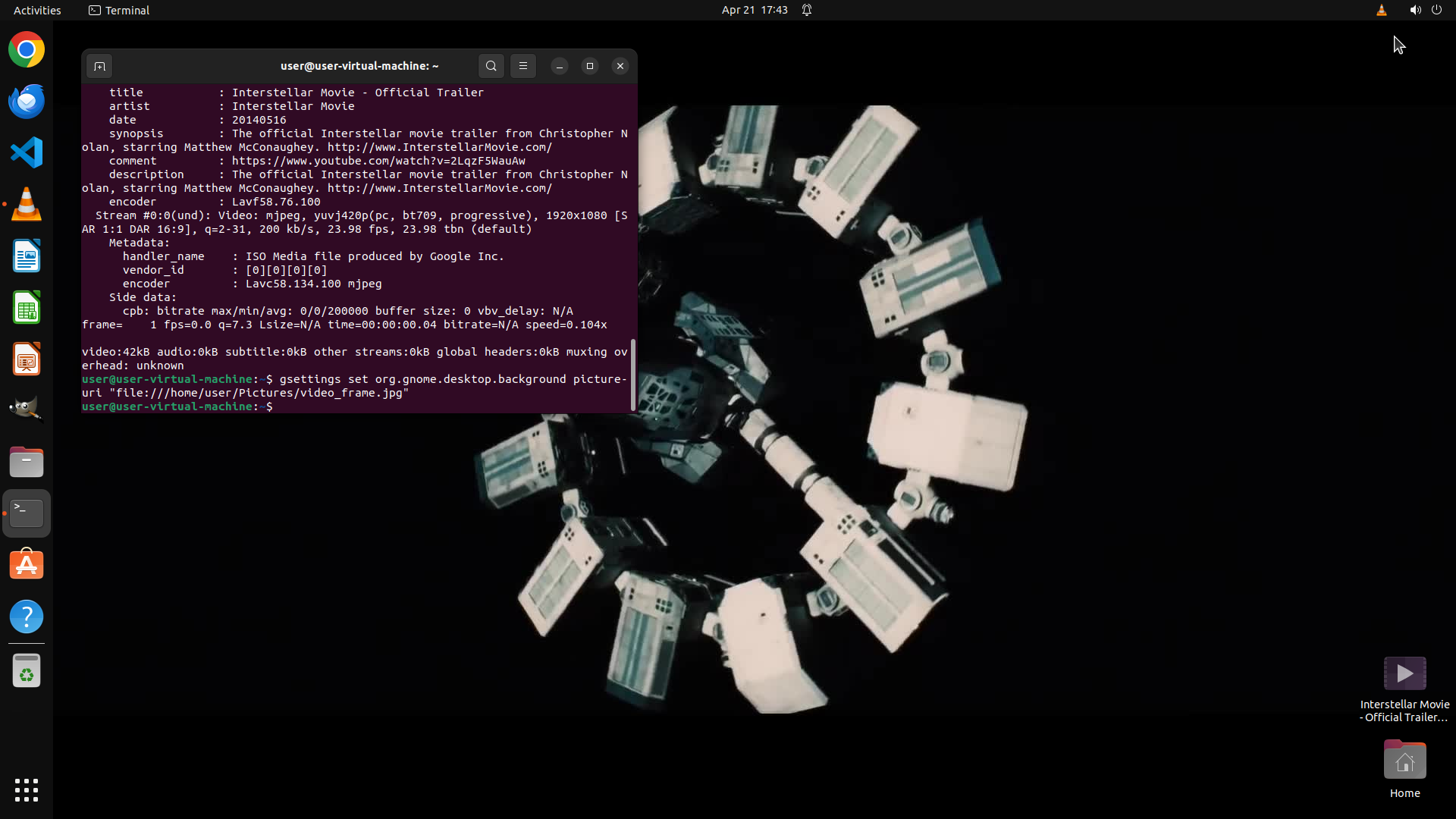Launch Google Chrome from the dock
Screen dimensions: 1456x819
click(27, 50)
